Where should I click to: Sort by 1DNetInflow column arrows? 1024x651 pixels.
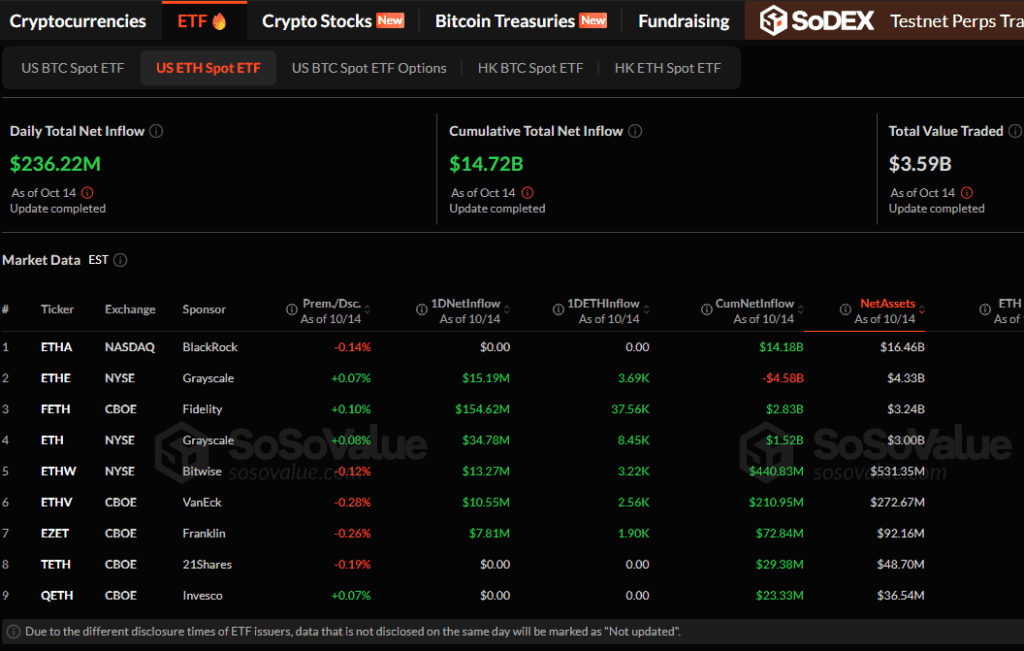pos(507,310)
